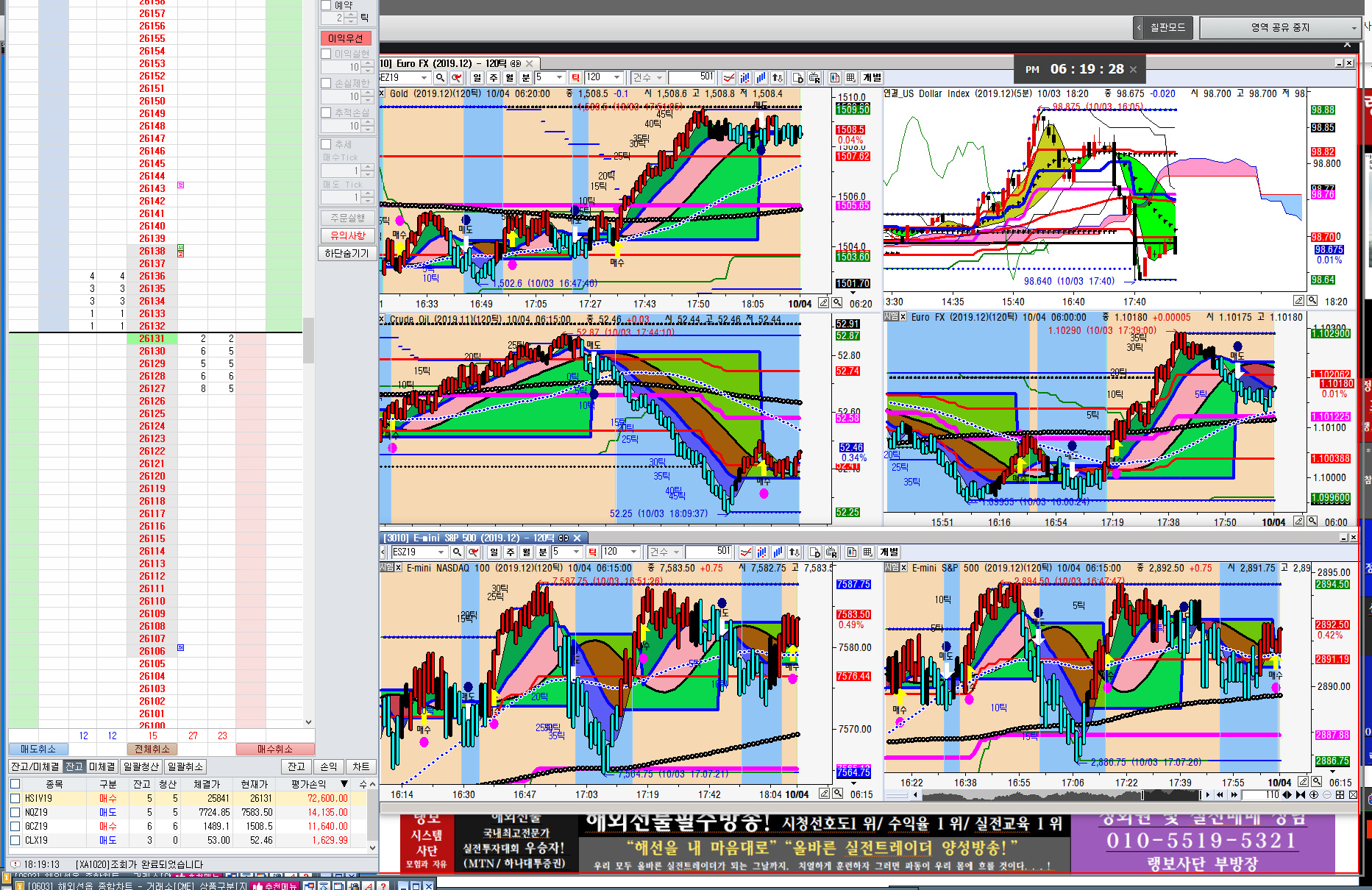Open the EZ19 symbol dropdown in the Euro FX toolbar

tap(424, 78)
